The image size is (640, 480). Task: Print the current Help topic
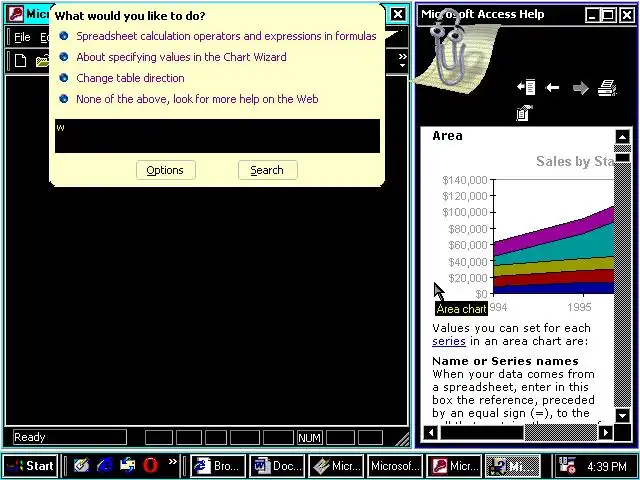tap(607, 87)
